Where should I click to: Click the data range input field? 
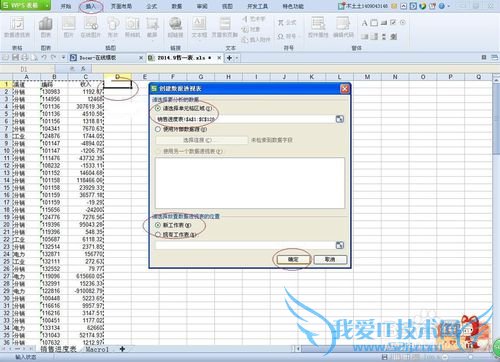pos(245,119)
